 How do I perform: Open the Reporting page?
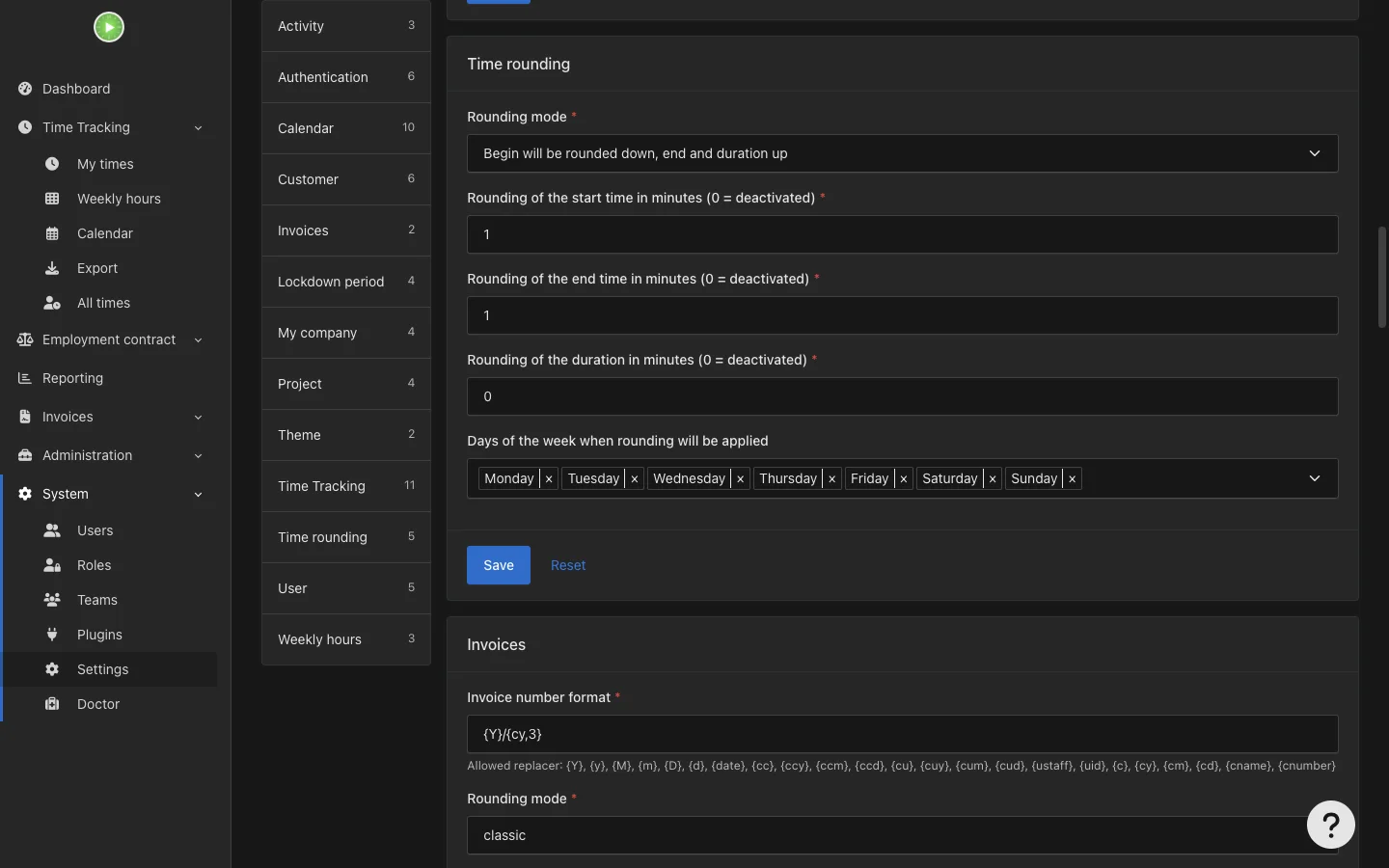pos(72,378)
